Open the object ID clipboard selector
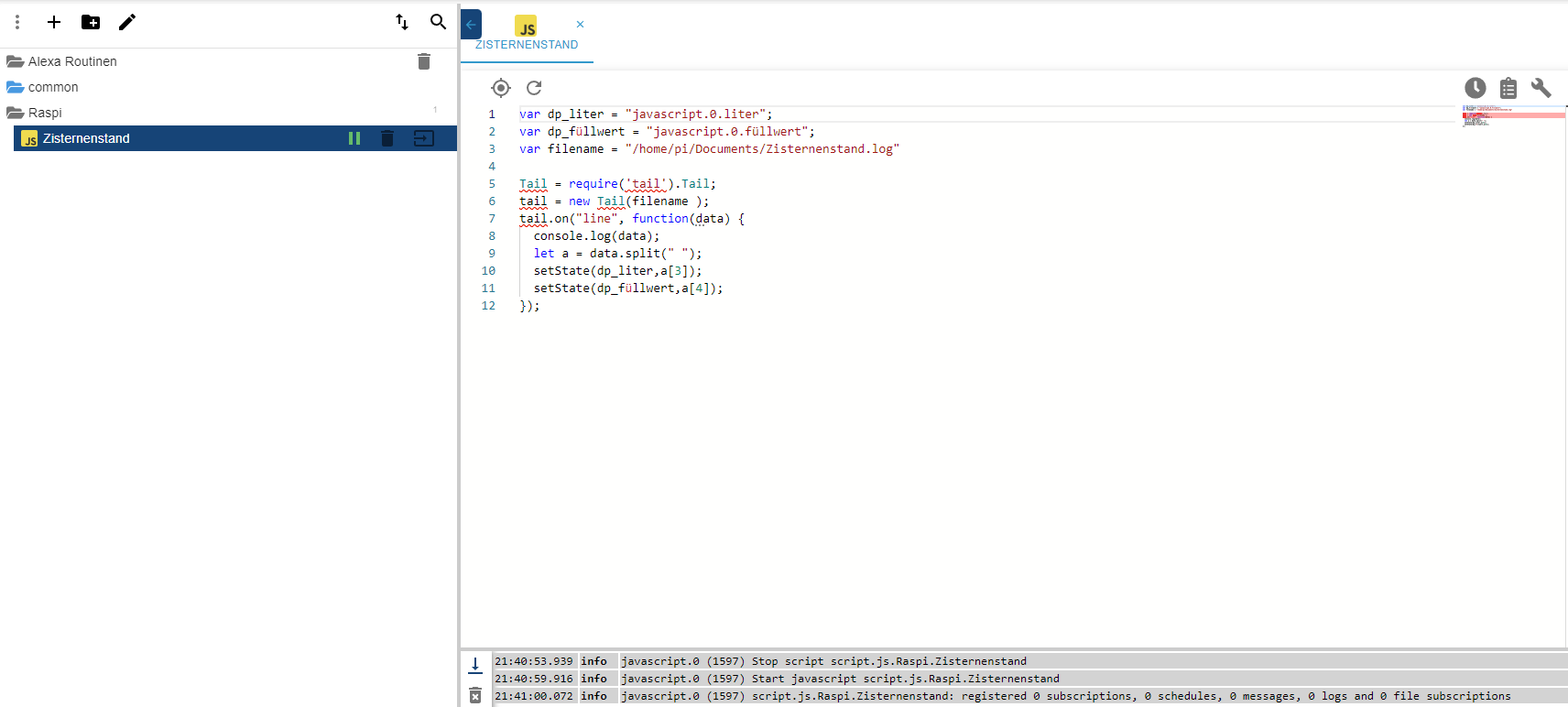The width and height of the screenshot is (1568, 707). [1508, 88]
